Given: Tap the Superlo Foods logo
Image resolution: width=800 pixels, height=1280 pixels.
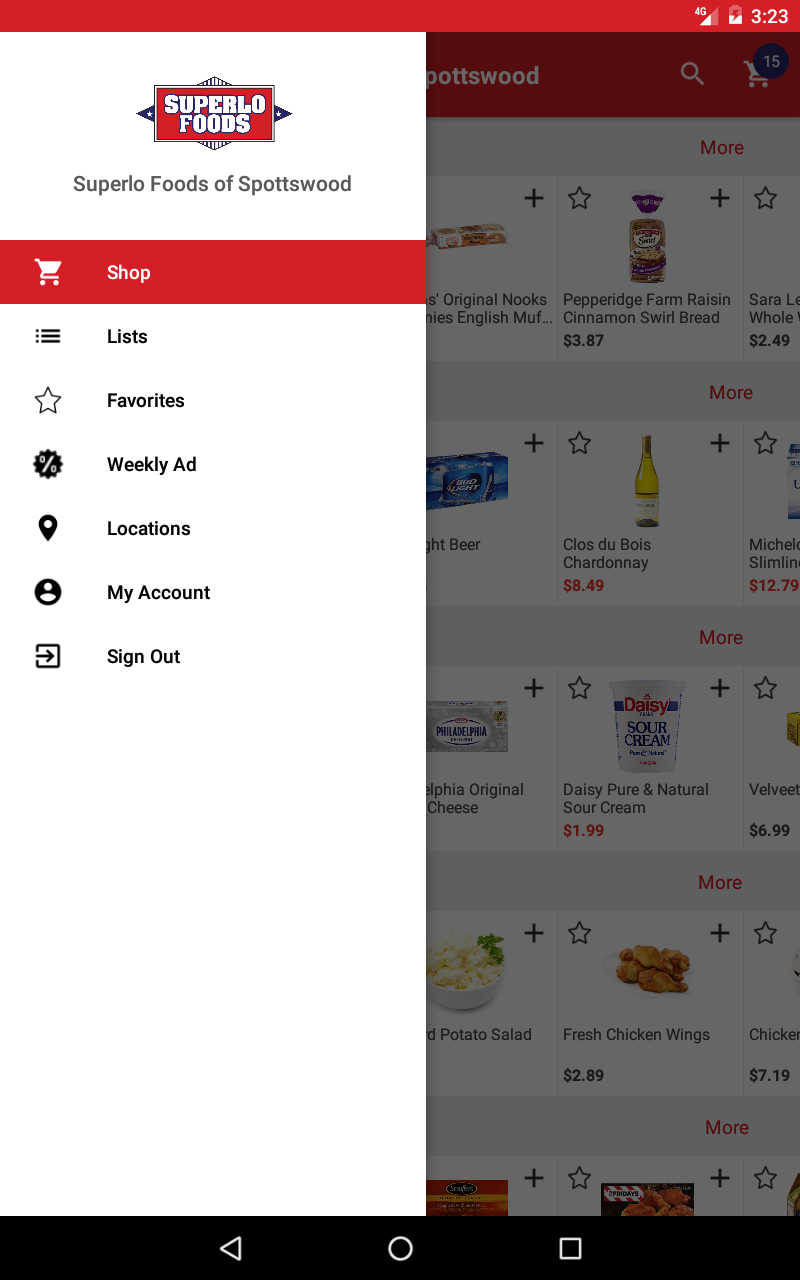Looking at the screenshot, I should [x=213, y=114].
